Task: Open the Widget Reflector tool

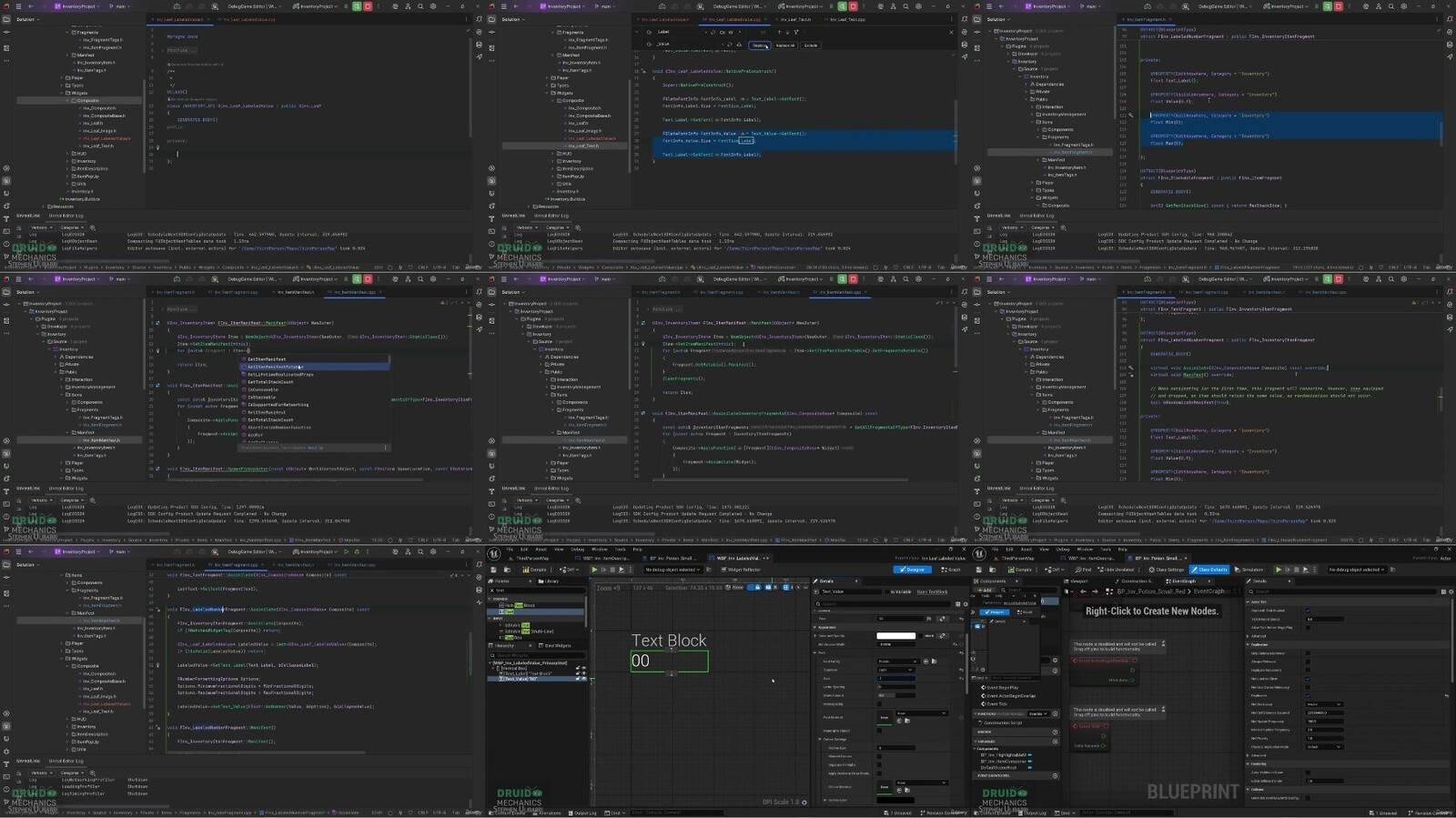Action: (x=743, y=570)
